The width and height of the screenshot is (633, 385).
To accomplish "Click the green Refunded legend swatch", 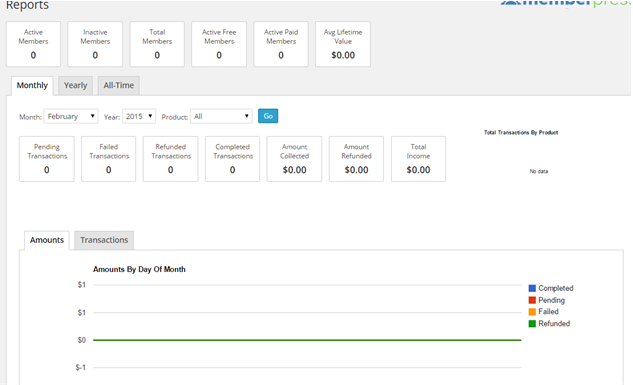I will coord(532,324).
